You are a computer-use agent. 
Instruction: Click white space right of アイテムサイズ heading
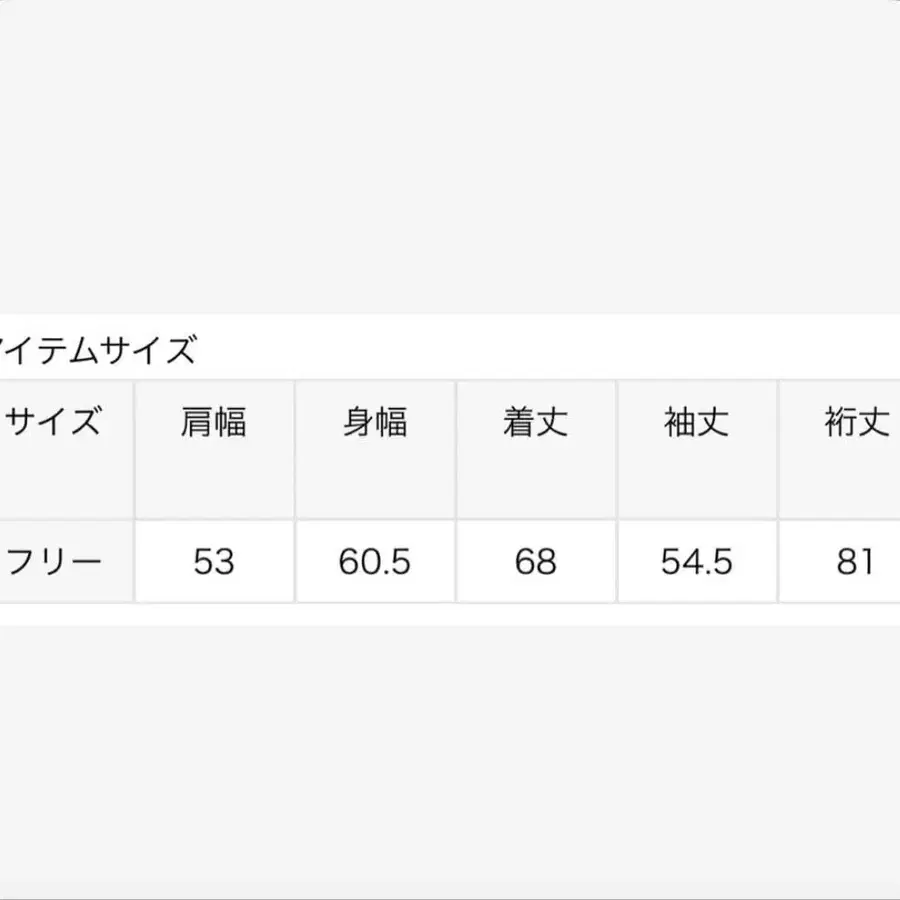[550, 350]
